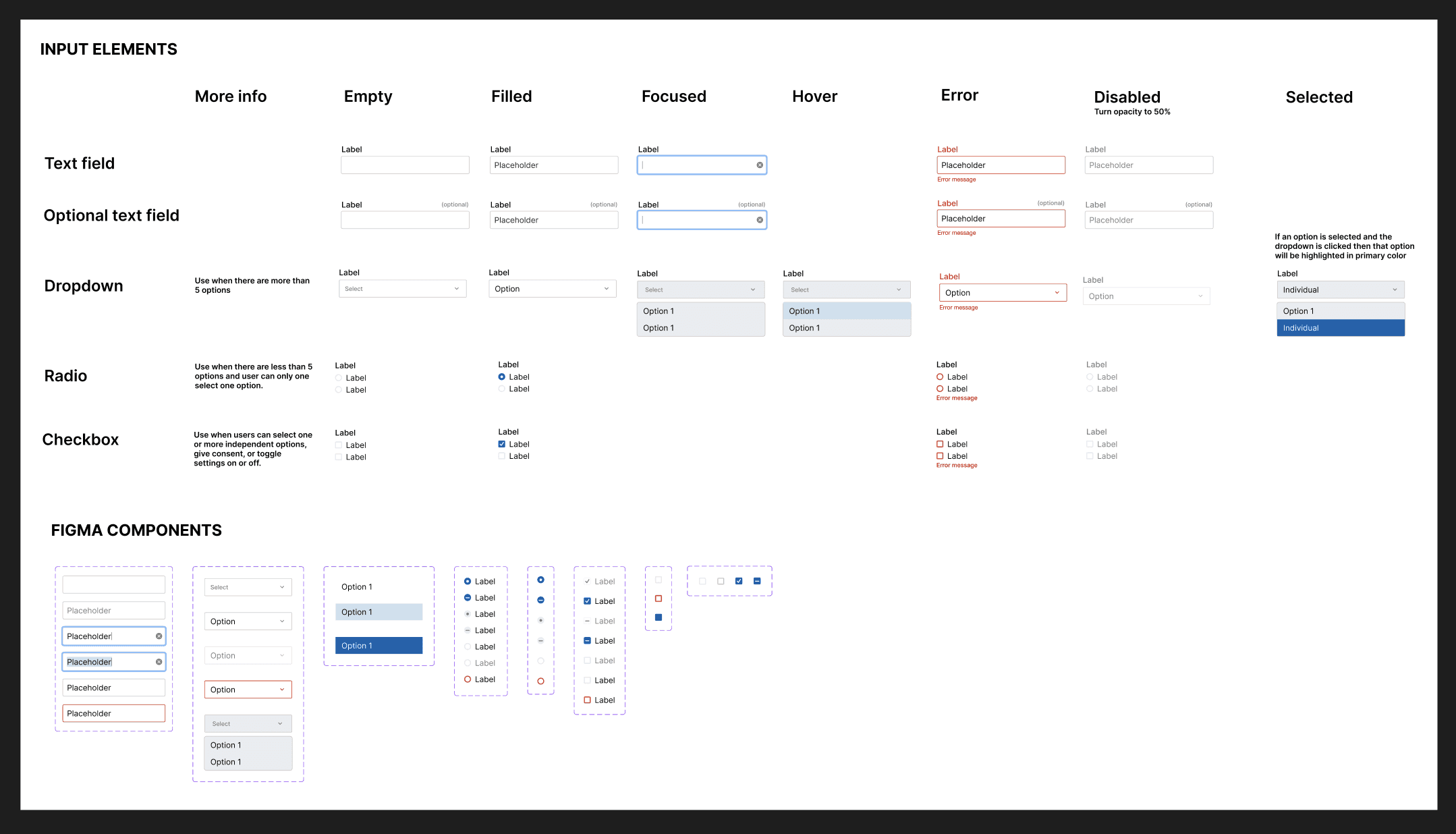Click blue indeterminate minus checkbox in horizontal component group
The image size is (1456, 834).
[757, 581]
